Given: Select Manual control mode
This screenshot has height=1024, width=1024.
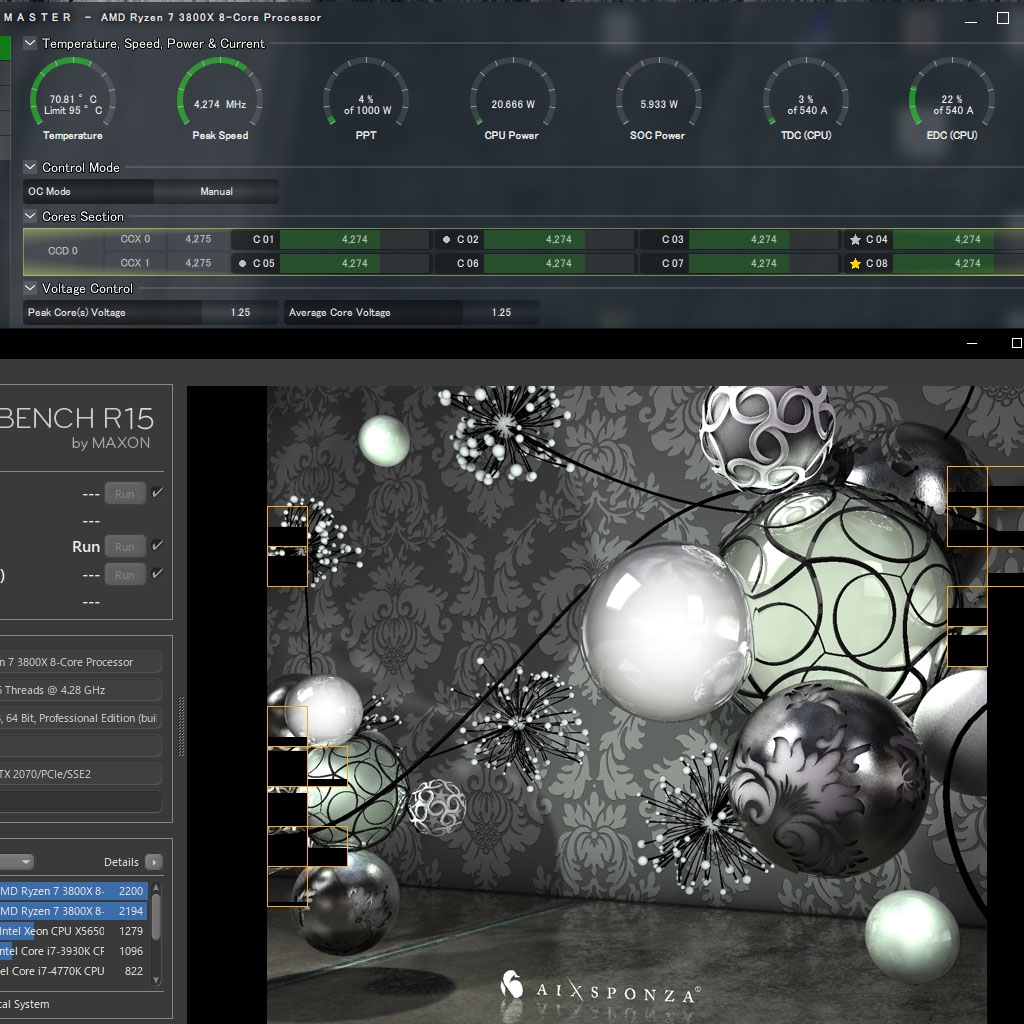Looking at the screenshot, I should pyautogui.click(x=216, y=190).
